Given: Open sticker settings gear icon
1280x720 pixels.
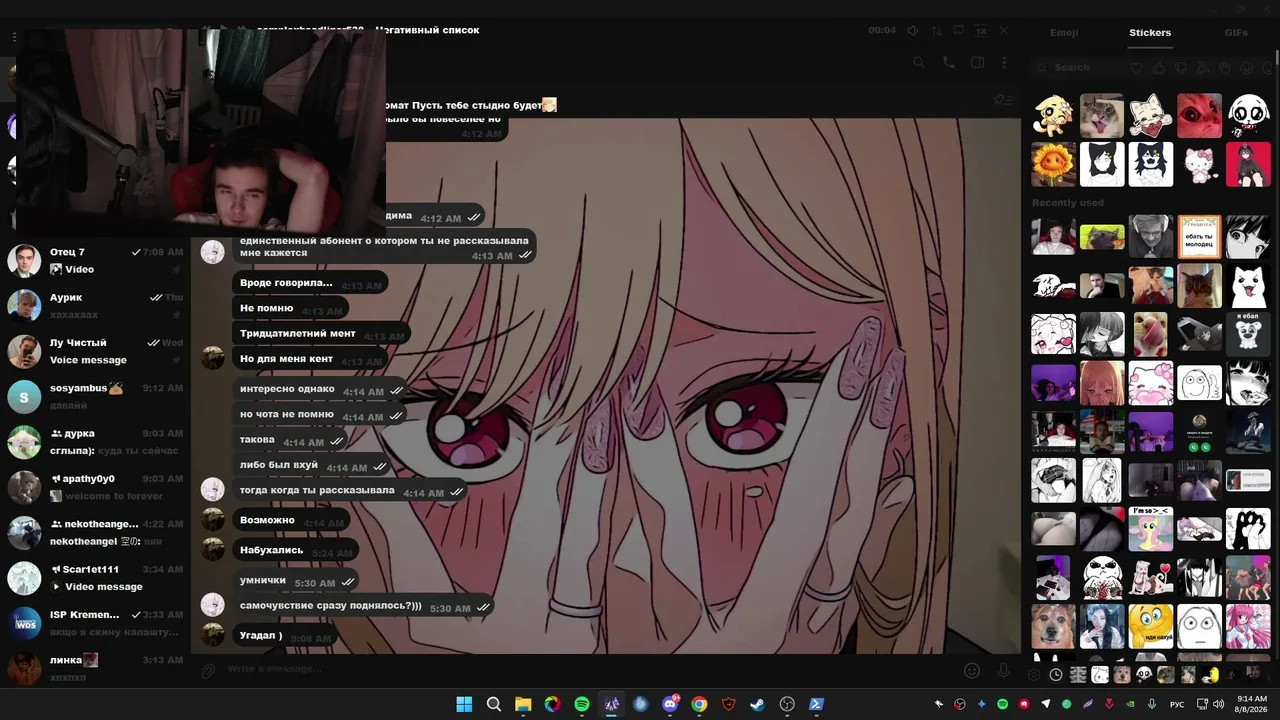Looking at the screenshot, I should click(1034, 675).
